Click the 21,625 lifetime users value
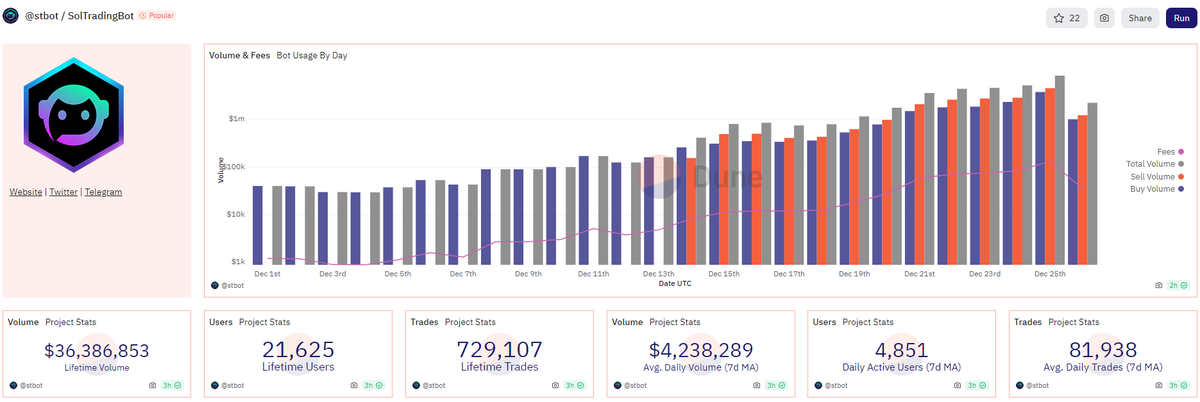 tap(298, 350)
